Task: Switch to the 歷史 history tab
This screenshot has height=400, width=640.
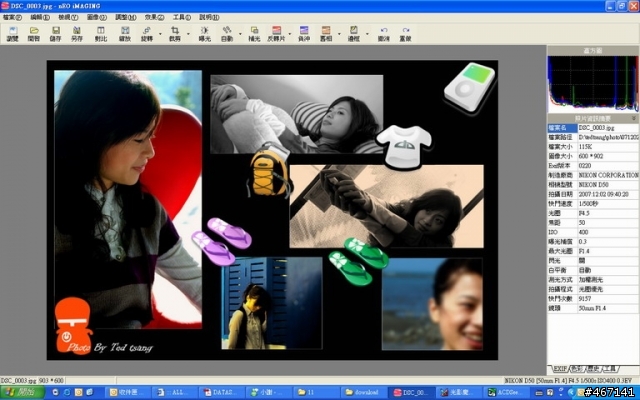Action: (x=593, y=369)
